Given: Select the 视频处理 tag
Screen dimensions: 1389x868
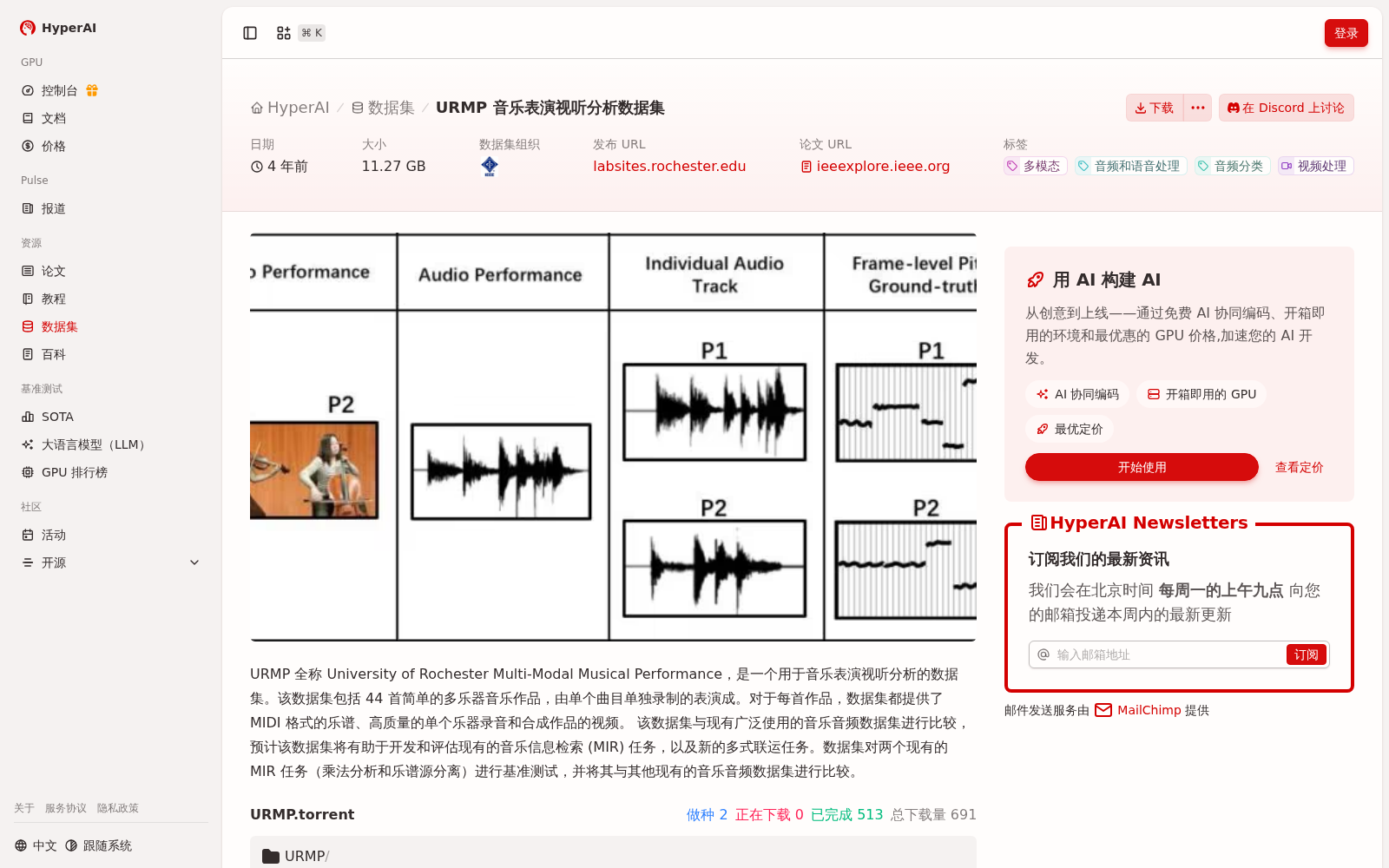Looking at the screenshot, I should [x=1316, y=166].
